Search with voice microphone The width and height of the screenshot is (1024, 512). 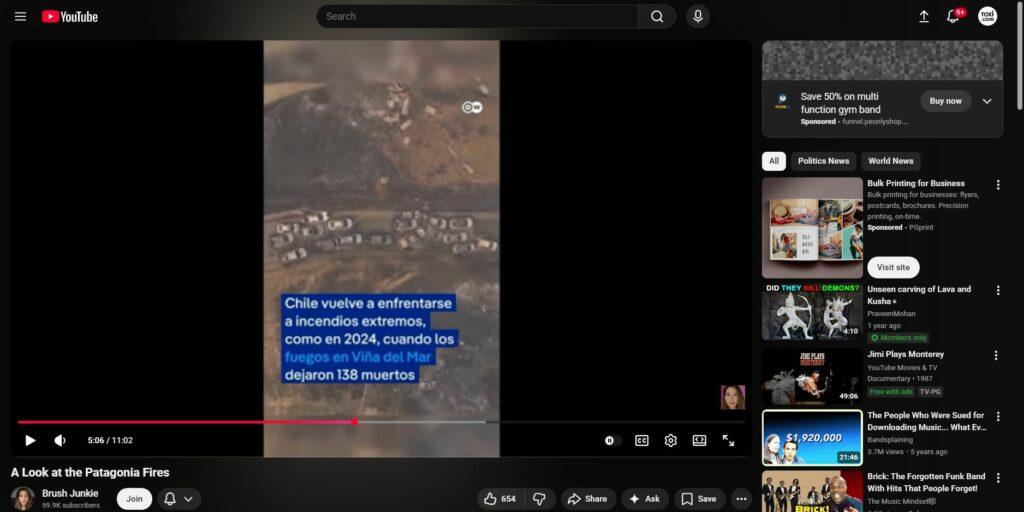[697, 16]
